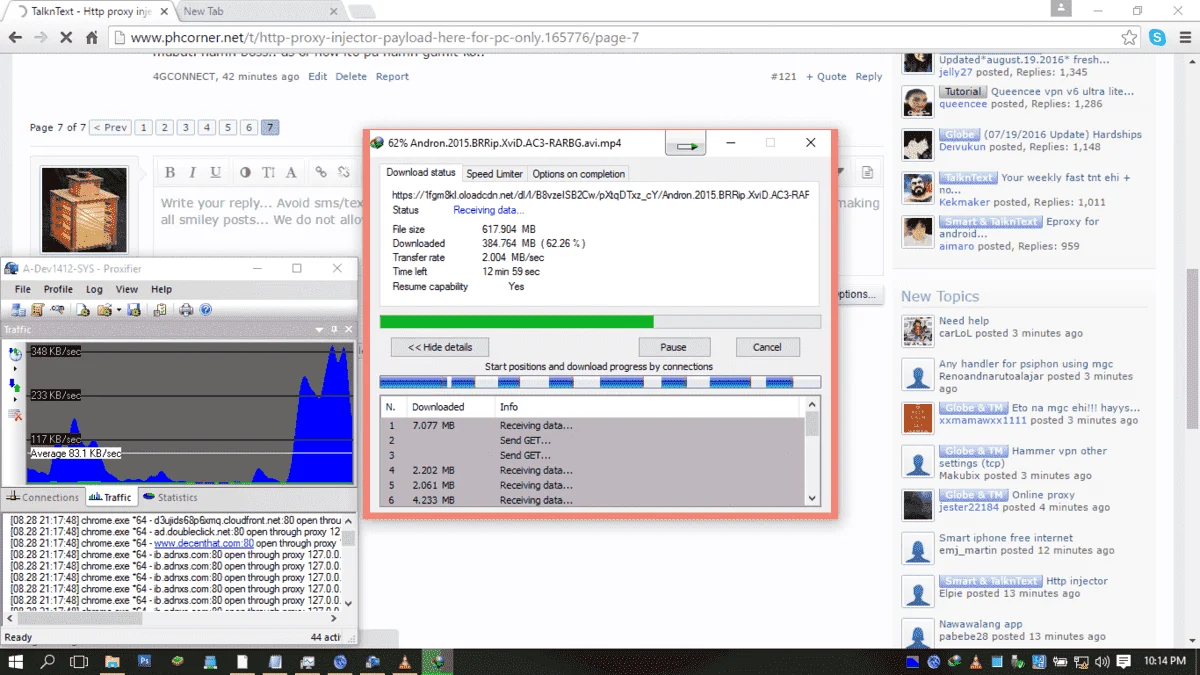Click Save Profile disk icon in Proxifier
Viewport: 1200px width, 675px height.
(x=134, y=310)
